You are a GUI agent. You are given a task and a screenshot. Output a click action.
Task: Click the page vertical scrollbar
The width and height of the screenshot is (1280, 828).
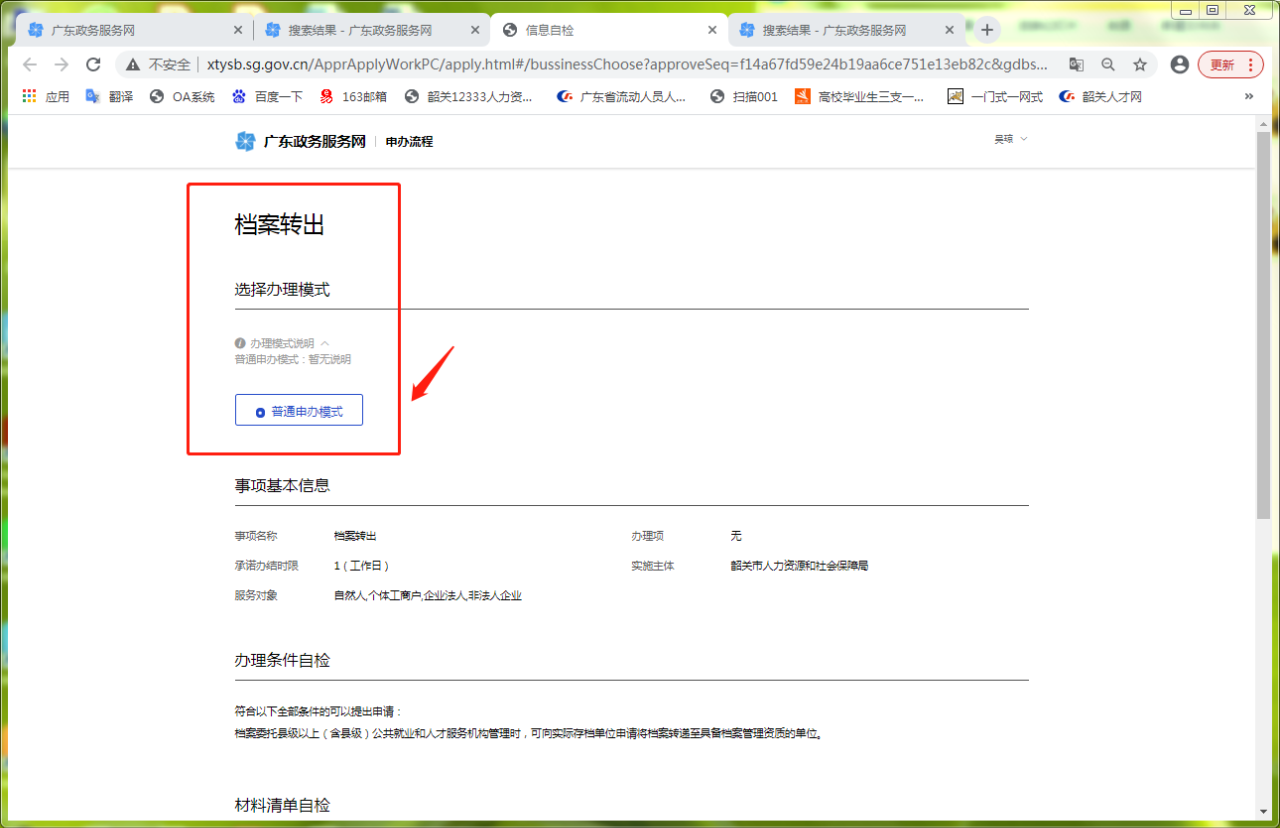(x=1263, y=400)
